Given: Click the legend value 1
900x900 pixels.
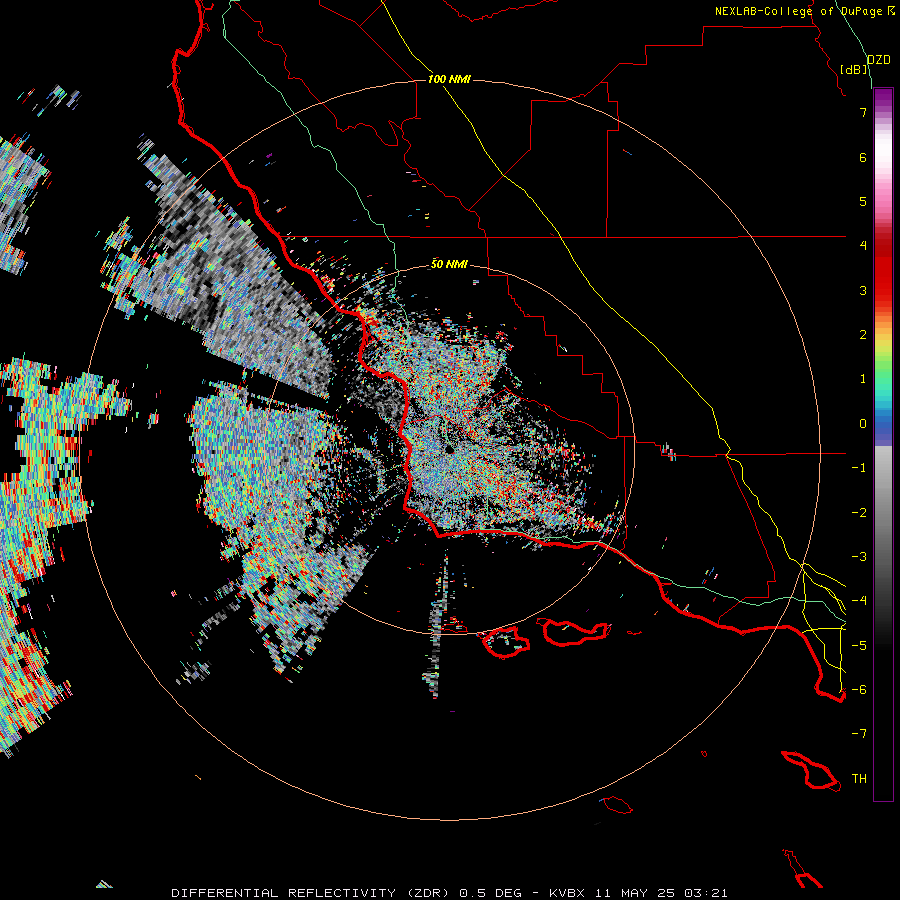Looking at the screenshot, I should (863, 379).
